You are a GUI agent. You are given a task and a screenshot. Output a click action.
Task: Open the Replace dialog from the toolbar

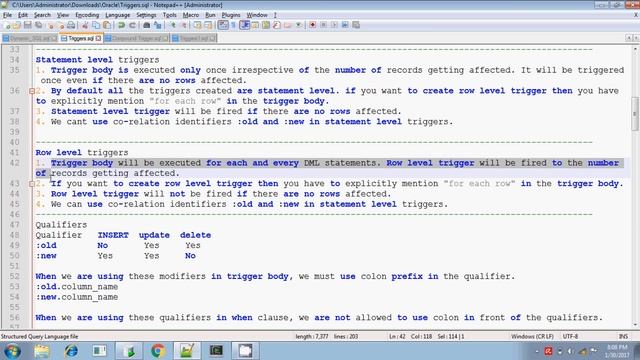coord(158,25)
